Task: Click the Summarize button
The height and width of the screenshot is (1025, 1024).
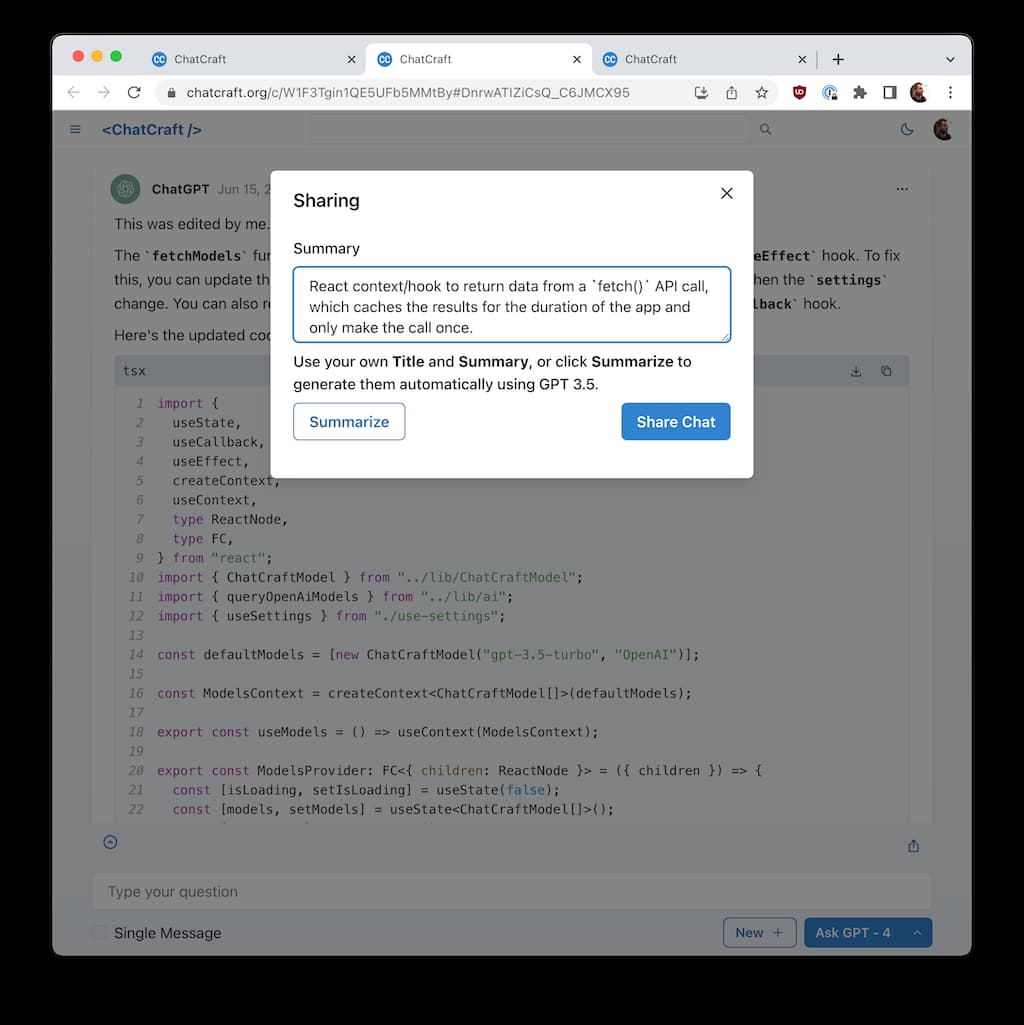Action: (349, 422)
